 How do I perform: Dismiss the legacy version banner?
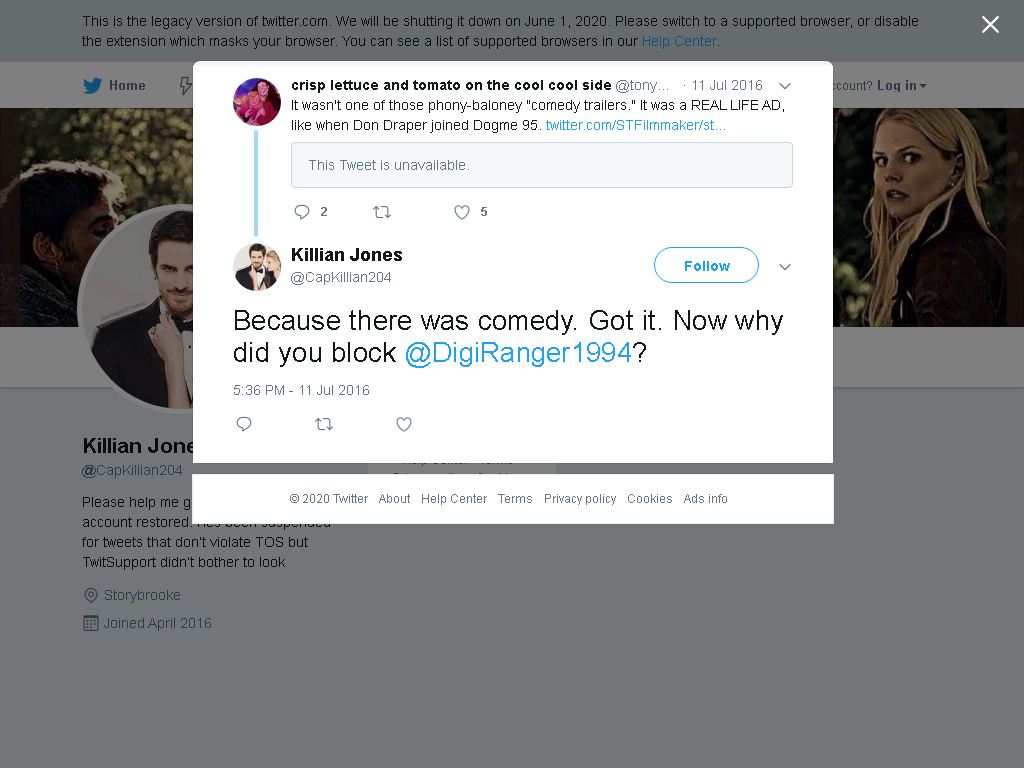[990, 24]
